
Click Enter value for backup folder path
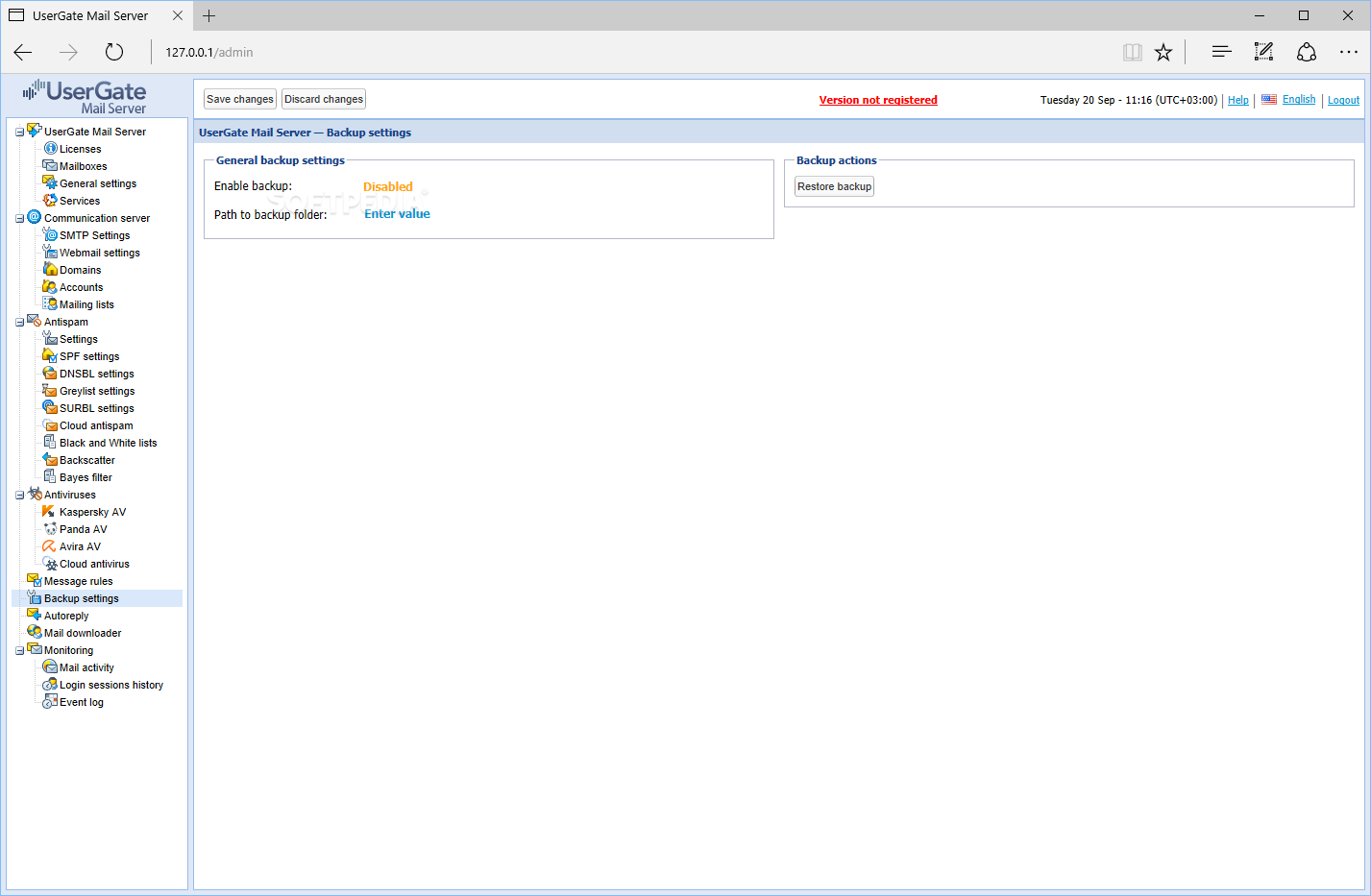pyautogui.click(x=397, y=214)
